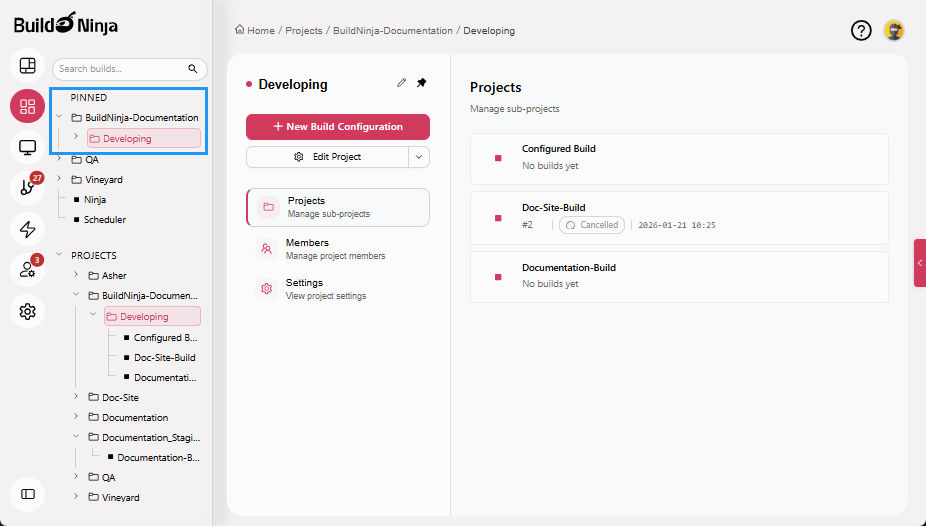Click the Edit Project button

click(327, 157)
